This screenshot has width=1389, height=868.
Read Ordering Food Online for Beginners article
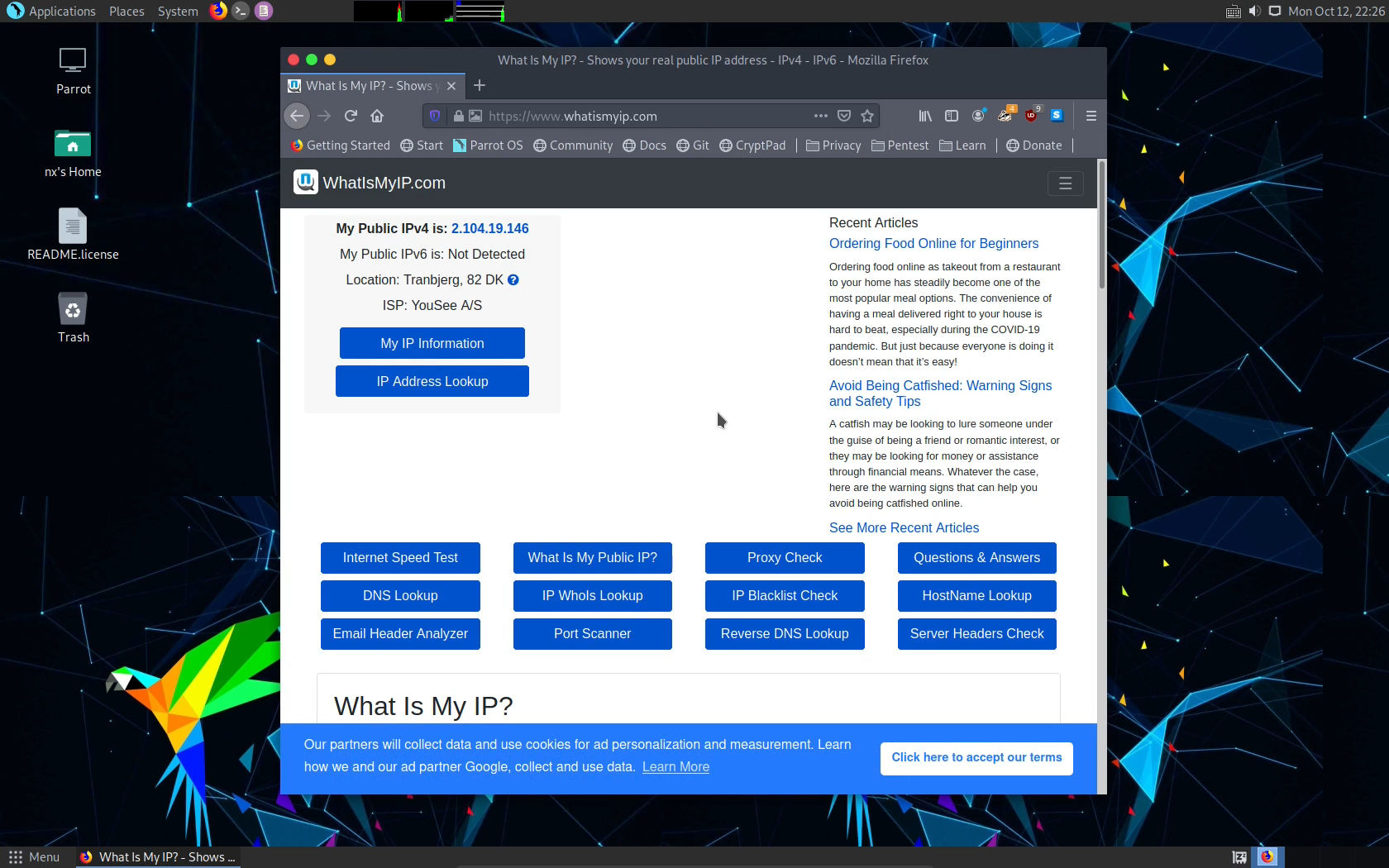click(933, 244)
